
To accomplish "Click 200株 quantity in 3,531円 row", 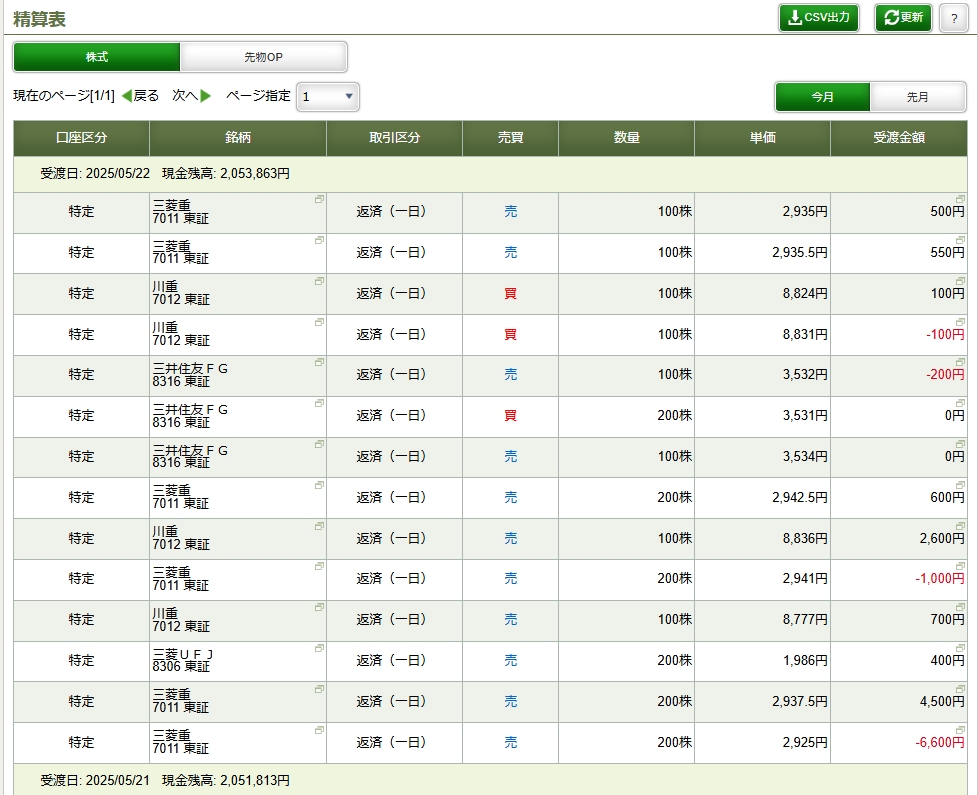I will [674, 416].
